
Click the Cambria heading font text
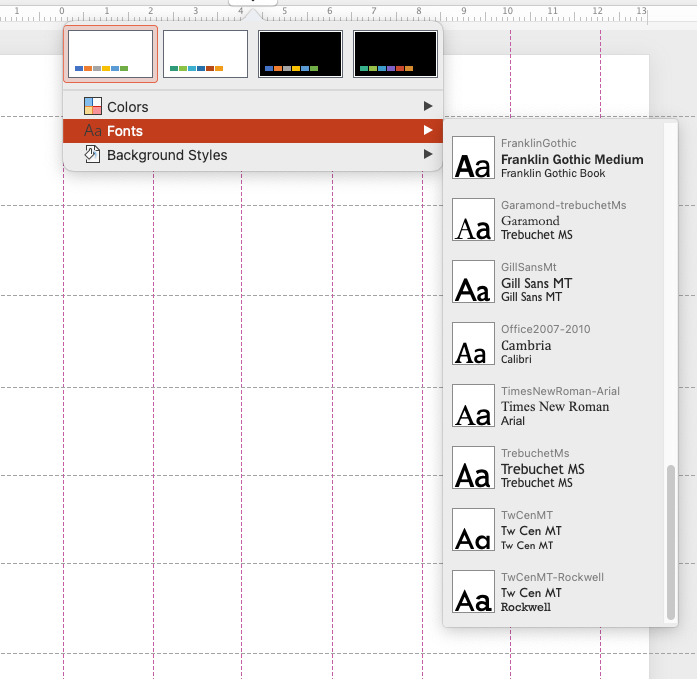point(526,345)
